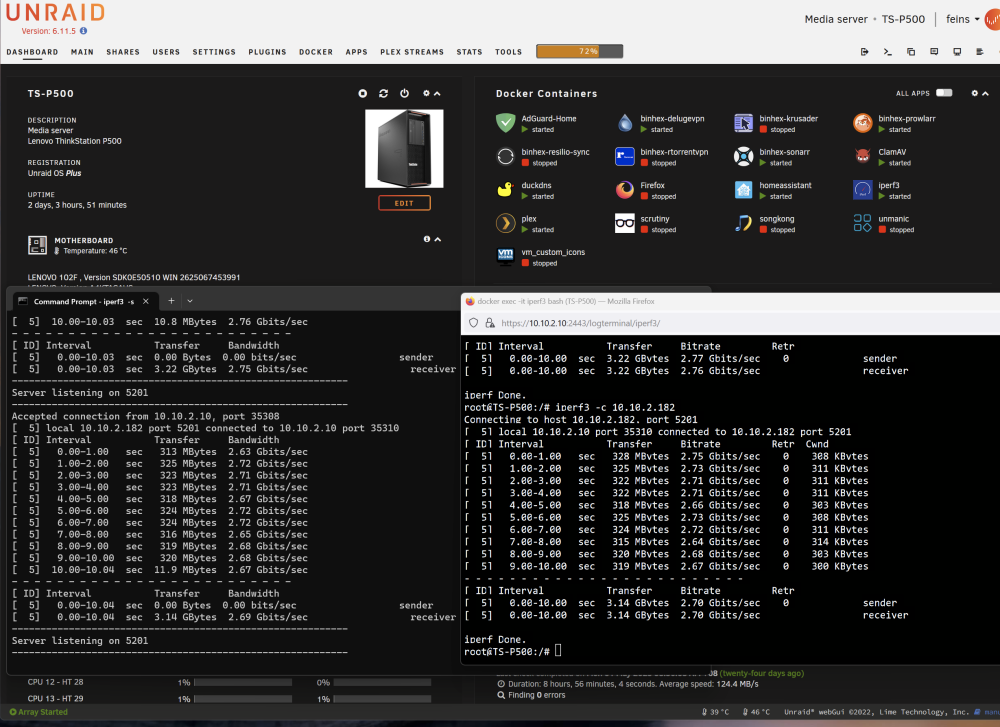Click the Unraid version info icon
1000x727 pixels.
click(x=84, y=31)
